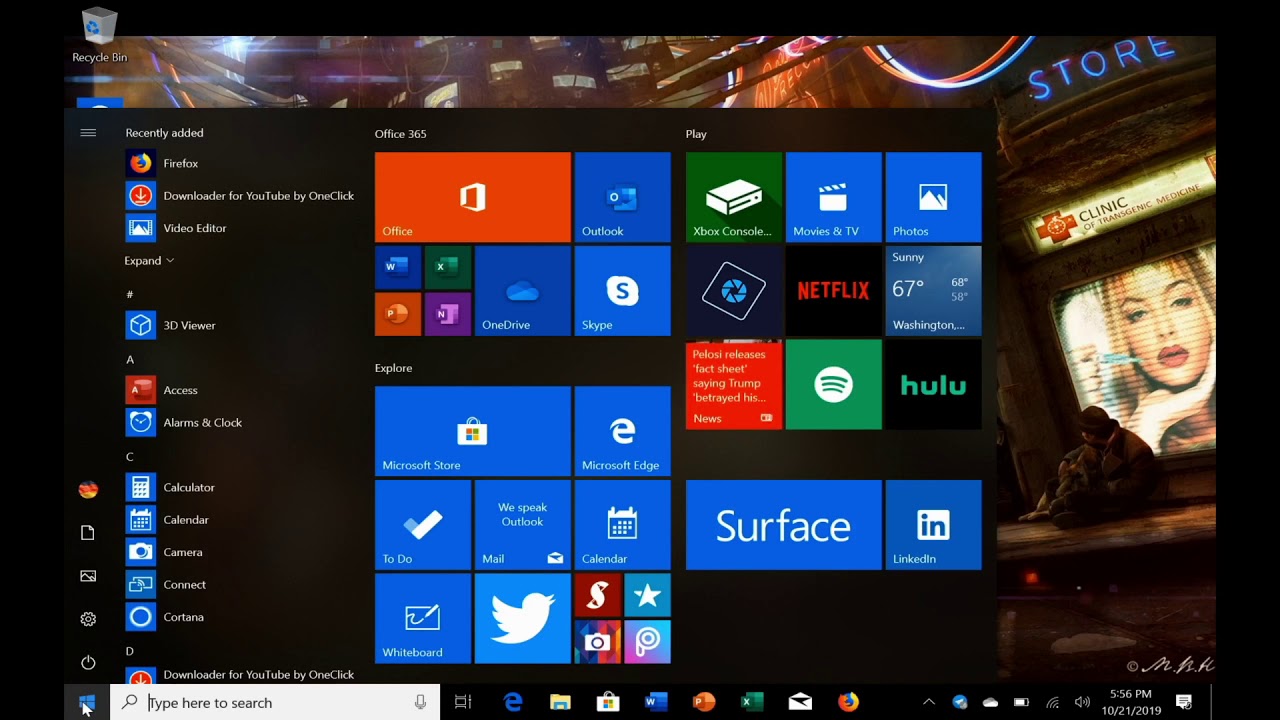Open Downloader for YouTube in Recently added

point(240,195)
